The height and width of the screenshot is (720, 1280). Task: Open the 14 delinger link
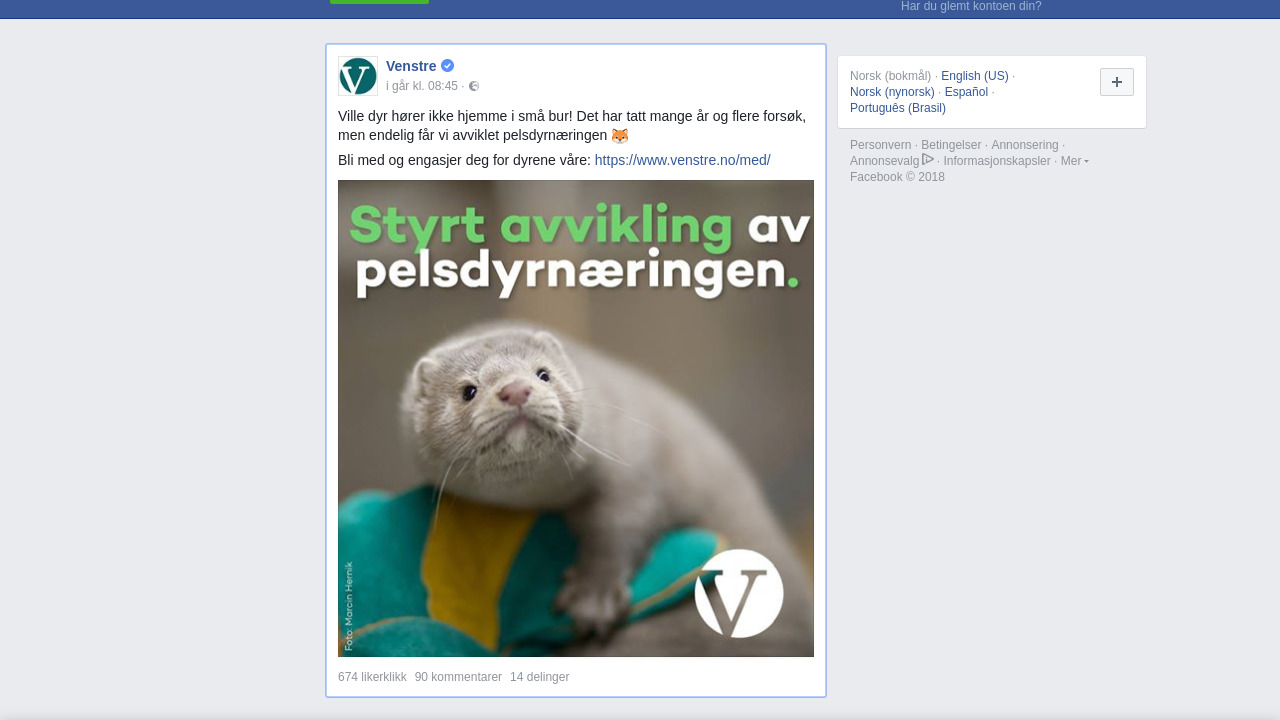(x=539, y=677)
